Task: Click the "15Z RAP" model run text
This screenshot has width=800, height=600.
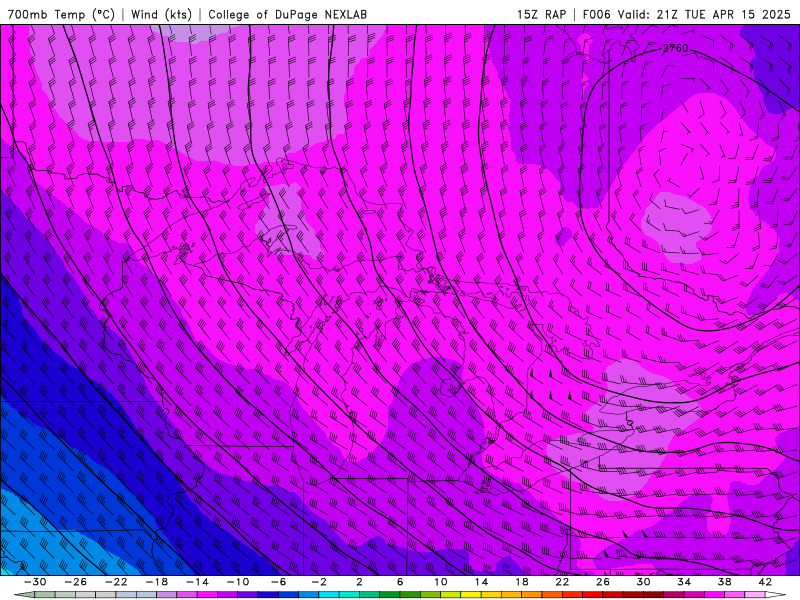Action: tap(541, 14)
